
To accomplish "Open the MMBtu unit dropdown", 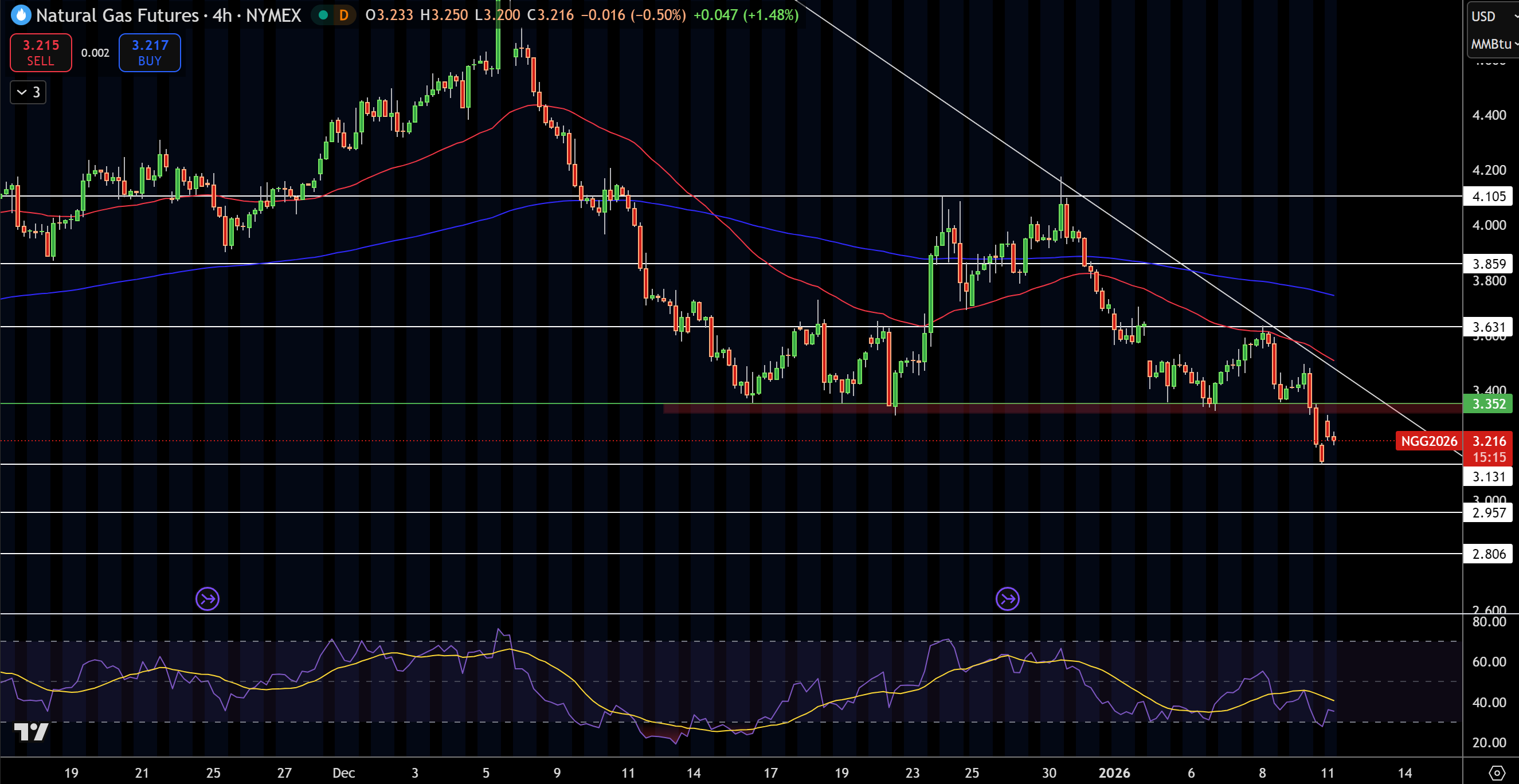I will point(1492,44).
